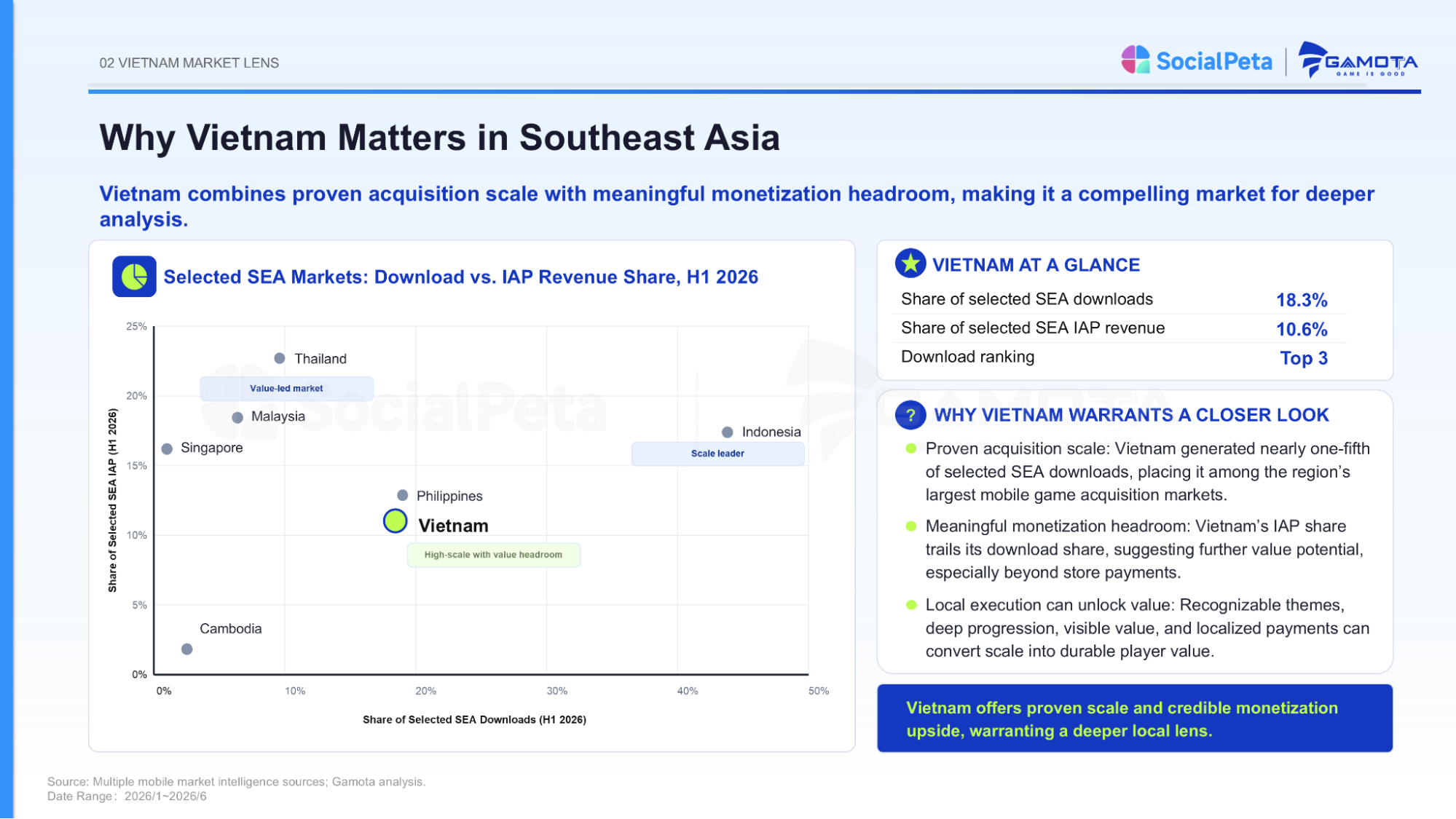Click the chart title about Download vs. IAP Revenue

coord(461,277)
